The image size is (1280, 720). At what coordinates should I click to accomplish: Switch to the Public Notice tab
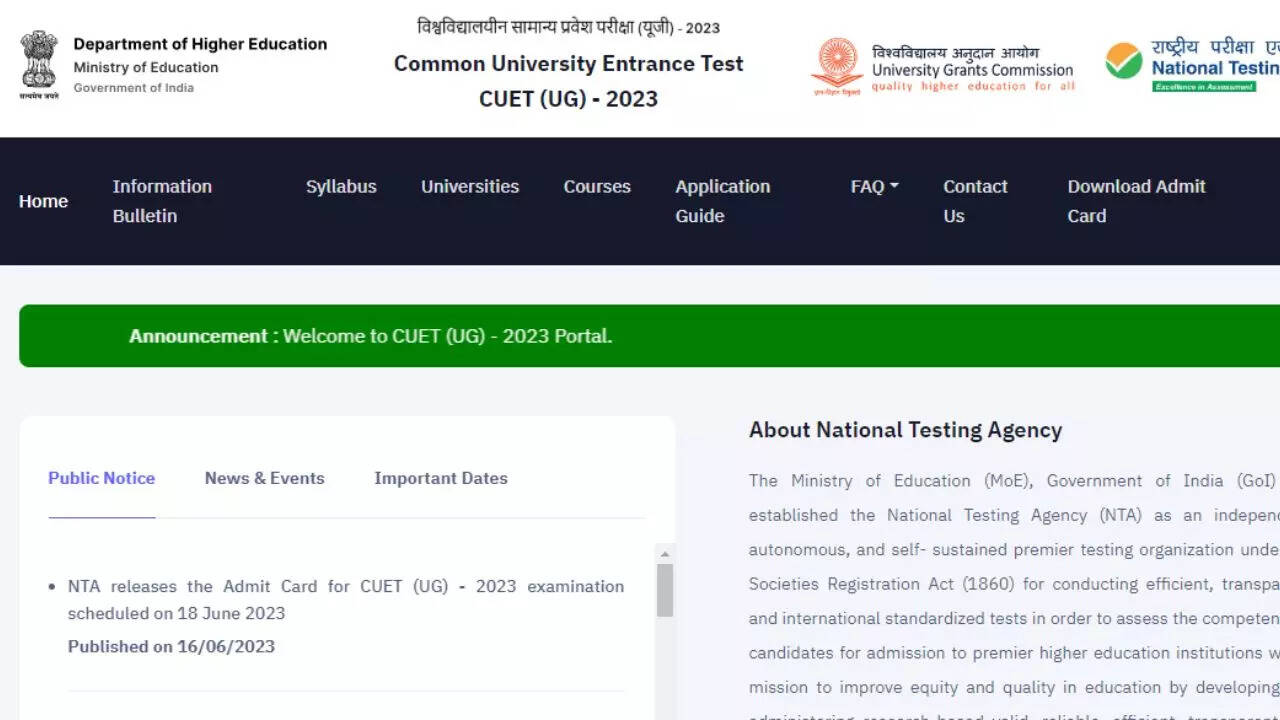coord(101,478)
